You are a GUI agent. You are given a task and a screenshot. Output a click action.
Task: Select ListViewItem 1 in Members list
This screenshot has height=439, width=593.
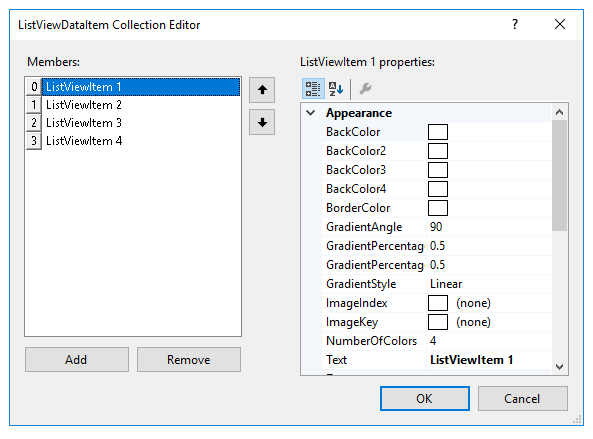(141, 87)
